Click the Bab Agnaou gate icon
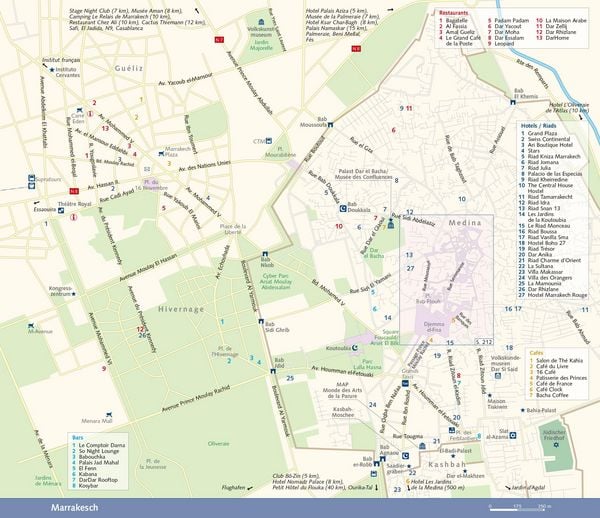Screen dimensions: 600x518 coord(383,458)
